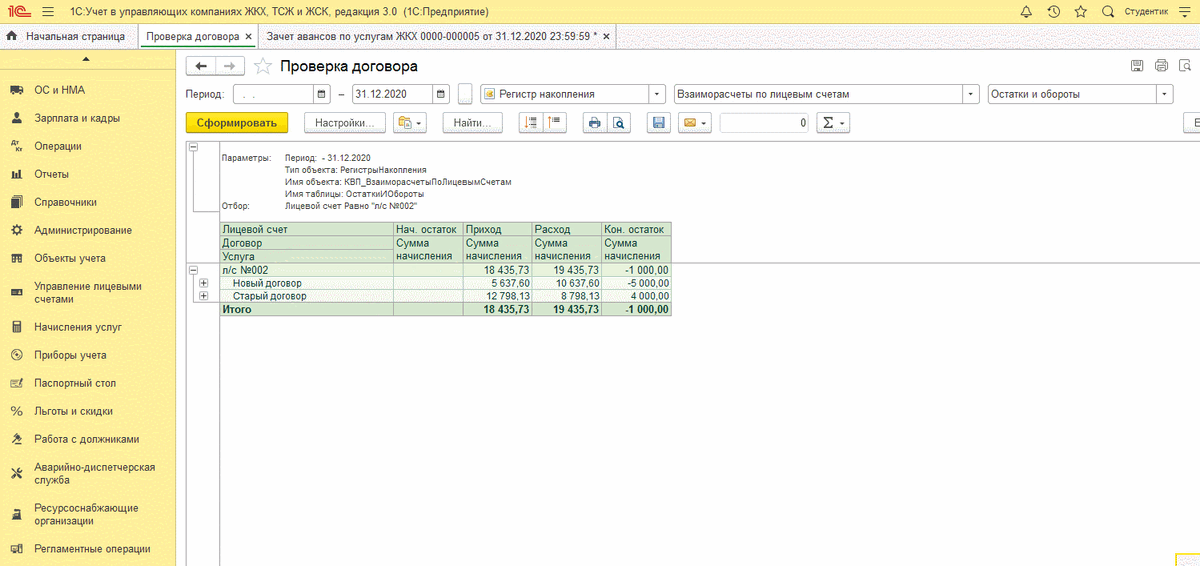Open the Зарплата и кадры section
This screenshot has width=1200, height=566.
point(77,118)
